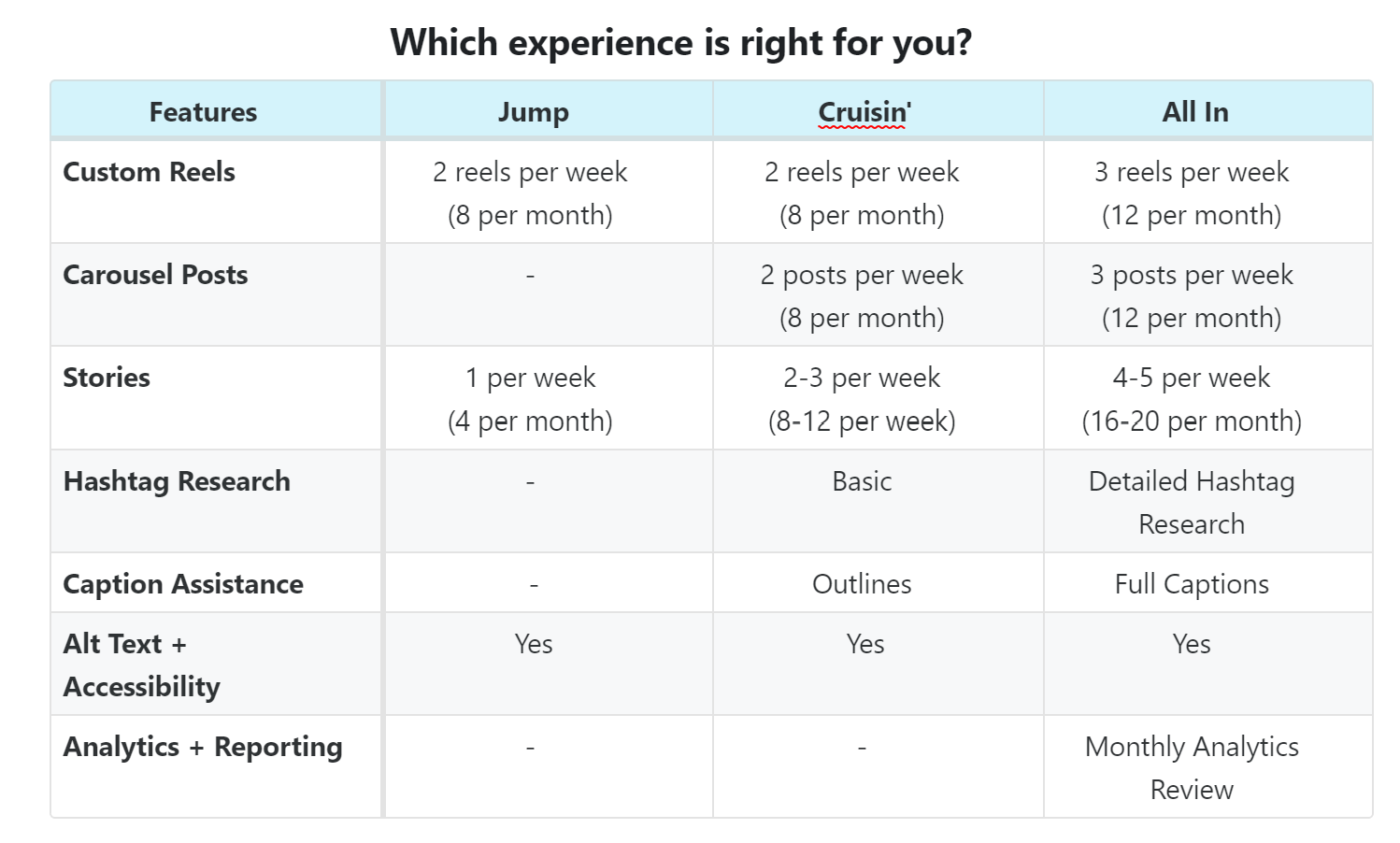Select the Features column header
Image resolution: width=1400 pixels, height=843 pixels.
pyautogui.click(x=203, y=112)
